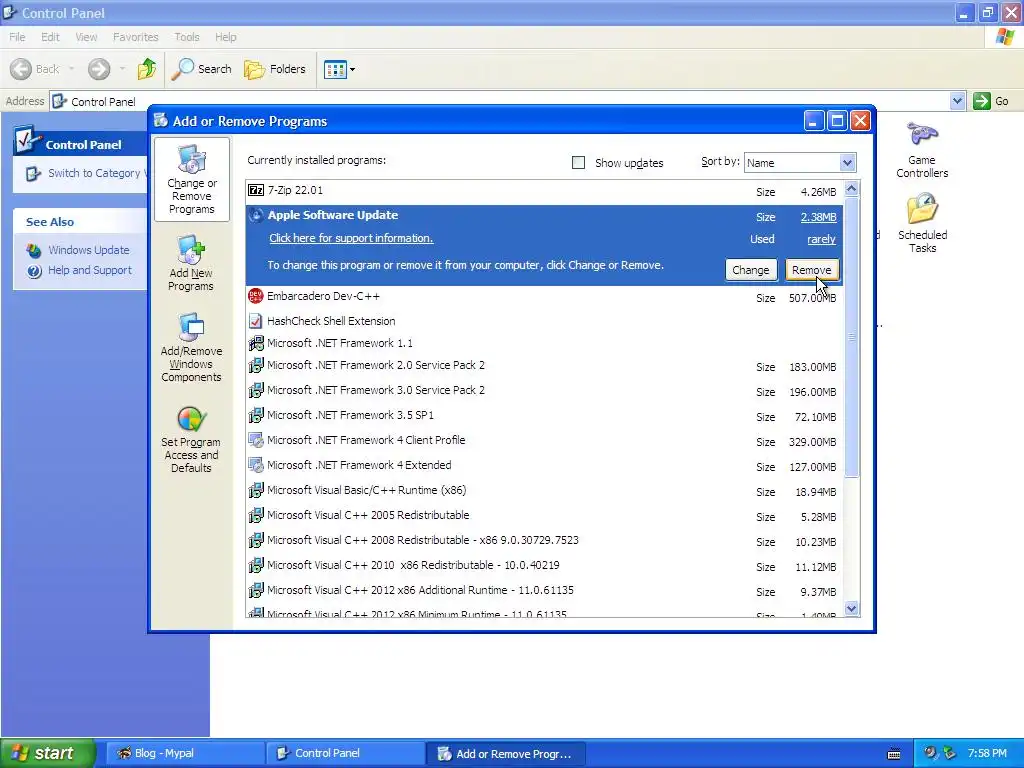Click the .NET Framework 1.1 icon
This screenshot has width=1024, height=768.
tap(256, 342)
